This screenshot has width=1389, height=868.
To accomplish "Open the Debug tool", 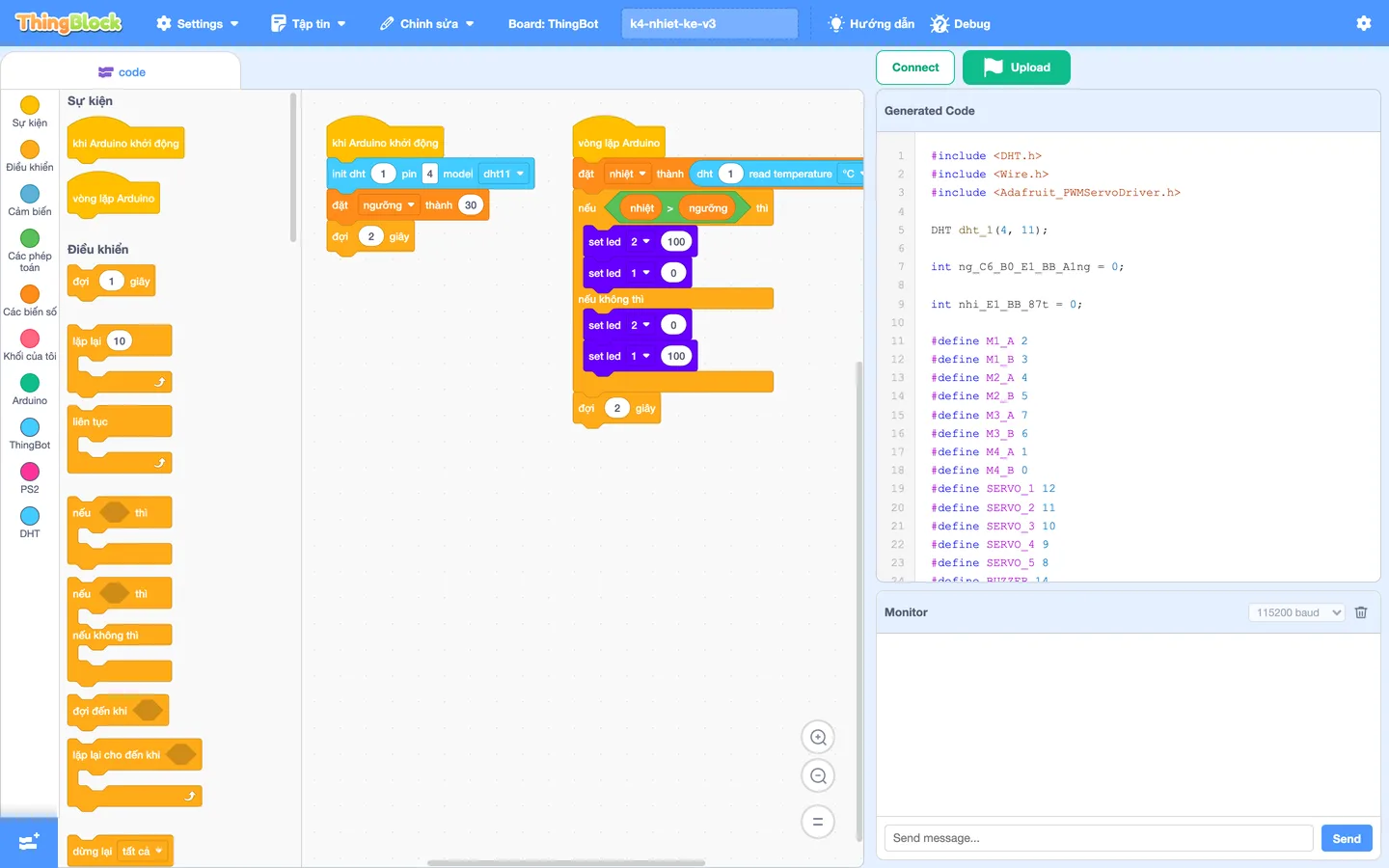I will coord(961,23).
